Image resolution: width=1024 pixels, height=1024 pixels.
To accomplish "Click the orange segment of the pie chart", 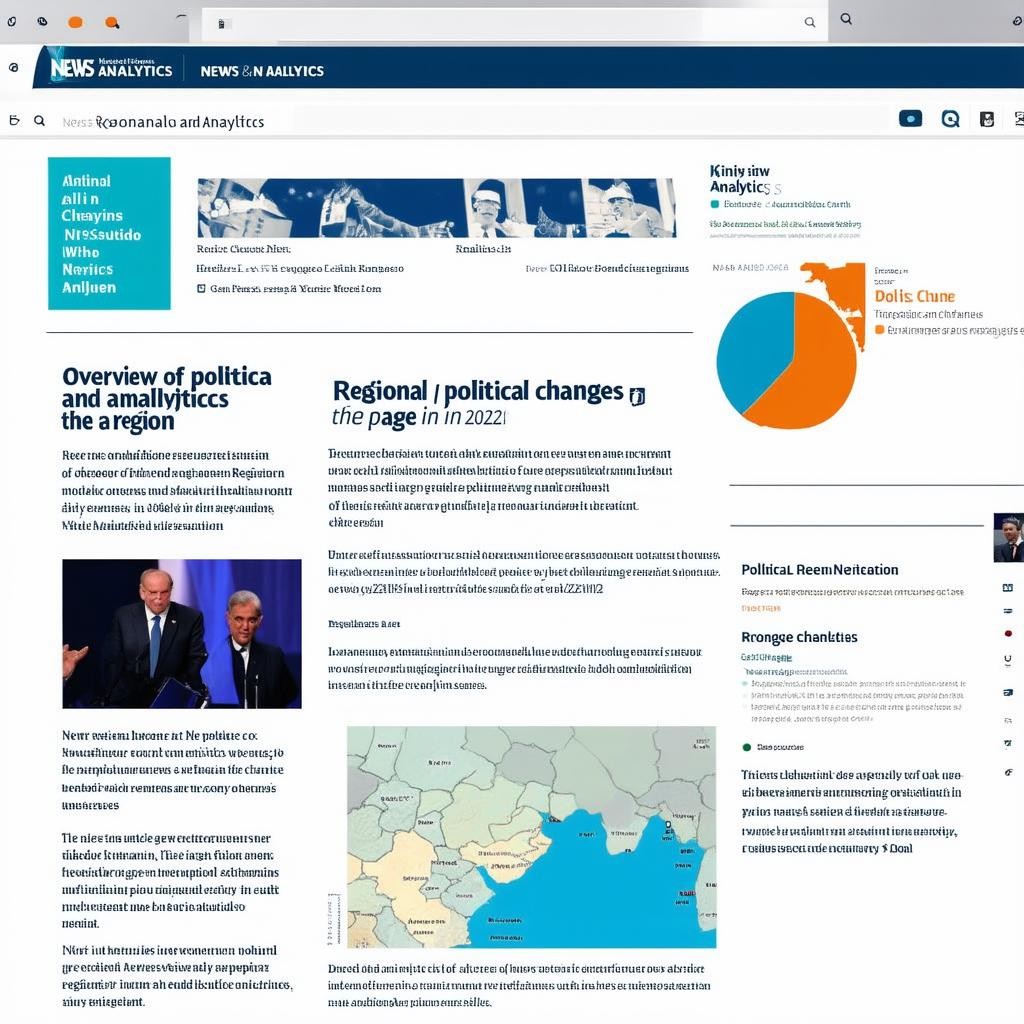I will (810, 370).
